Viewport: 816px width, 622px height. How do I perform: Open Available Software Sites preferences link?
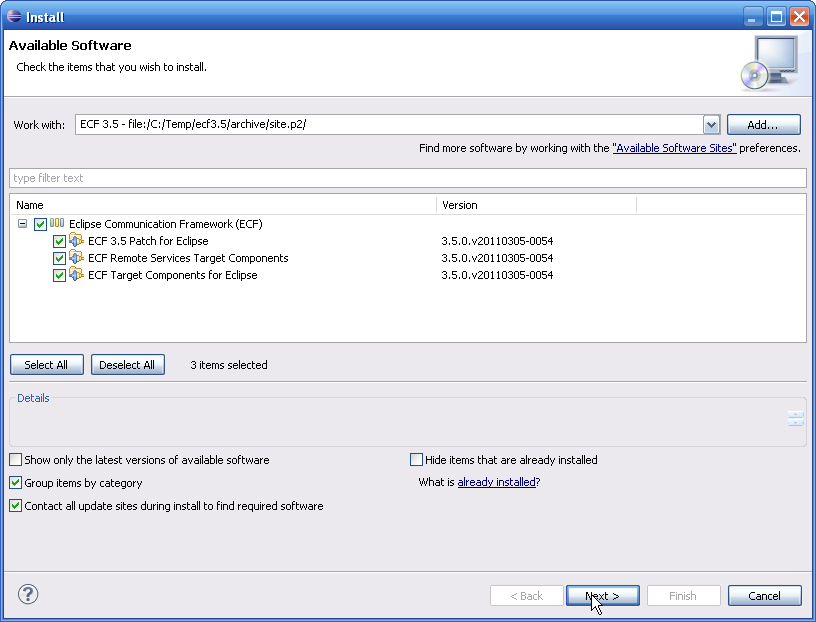click(674, 148)
